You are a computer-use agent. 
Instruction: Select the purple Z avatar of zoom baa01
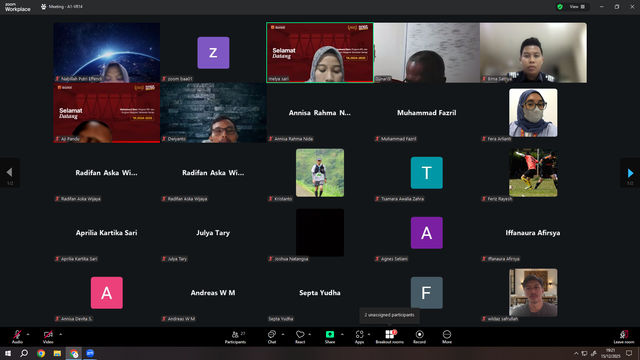coord(213,53)
